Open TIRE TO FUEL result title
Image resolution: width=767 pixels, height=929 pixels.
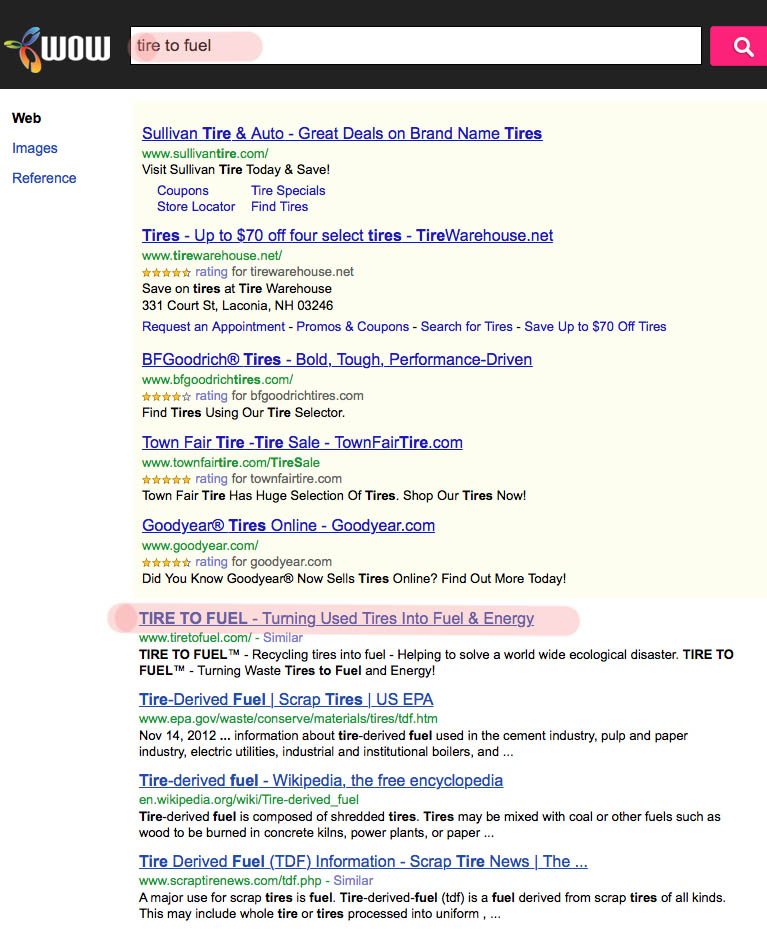pyautogui.click(x=336, y=618)
